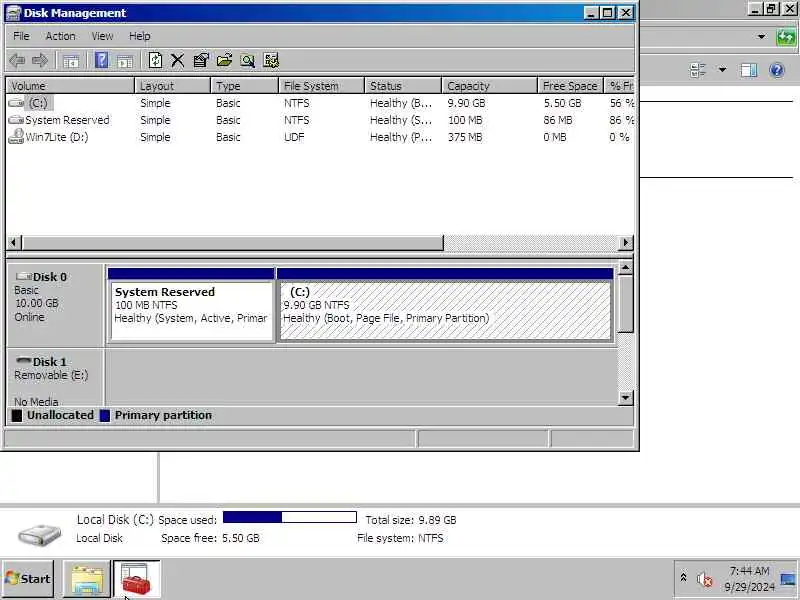The image size is (800, 600).
Task: Click the Delete (X) toolbar icon
Action: pyautogui.click(x=178, y=61)
